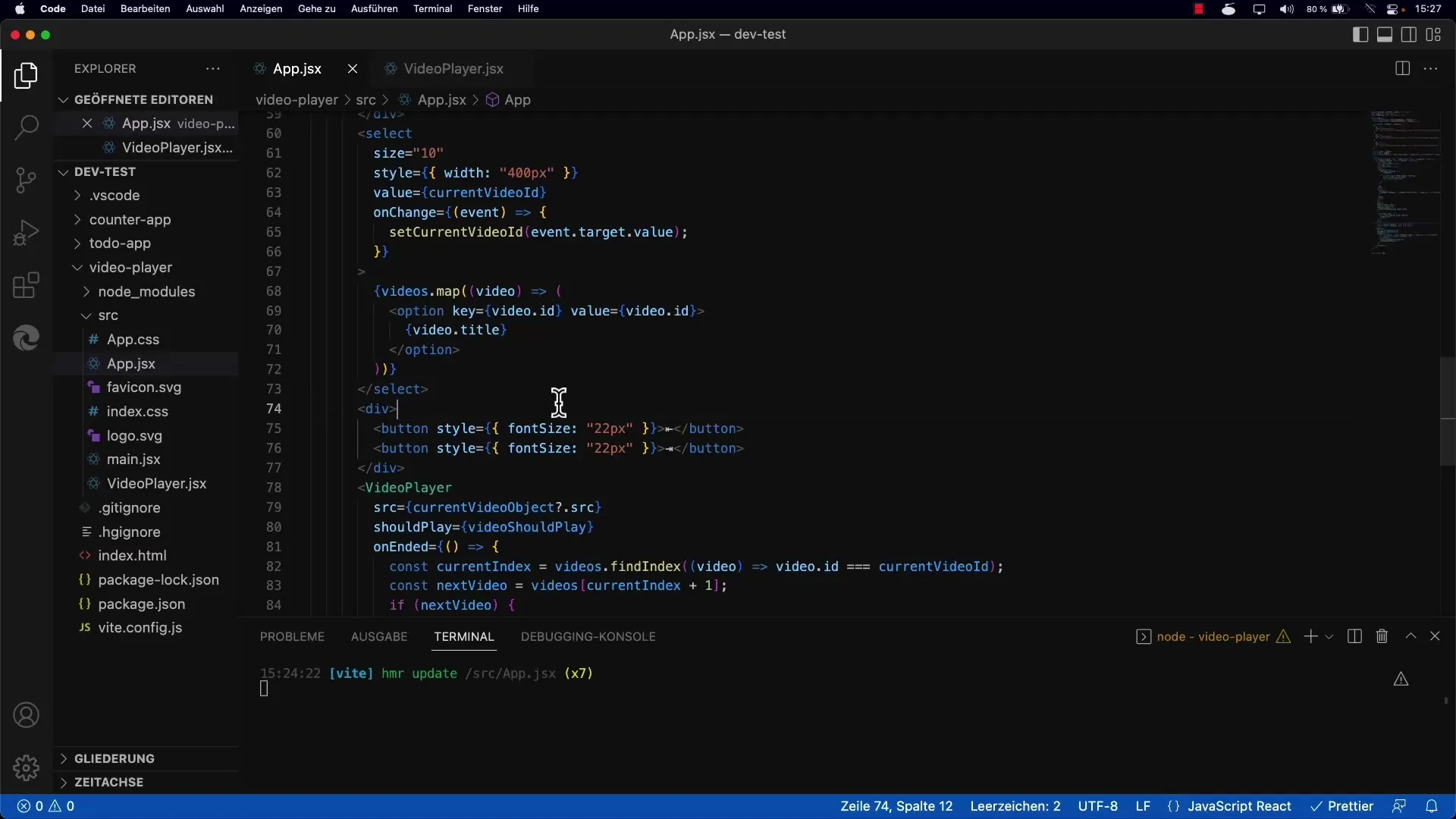Open the Search view in activity bar
The height and width of the screenshot is (819, 1456).
click(27, 127)
